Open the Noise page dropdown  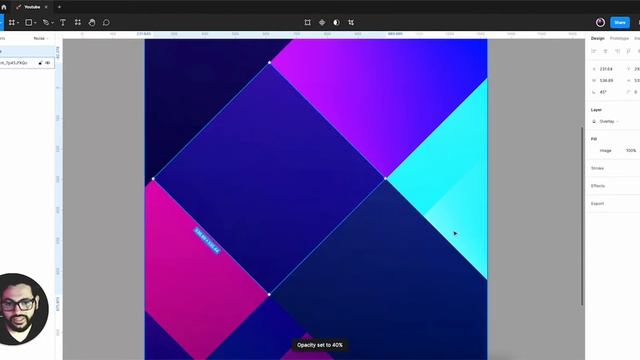41,38
